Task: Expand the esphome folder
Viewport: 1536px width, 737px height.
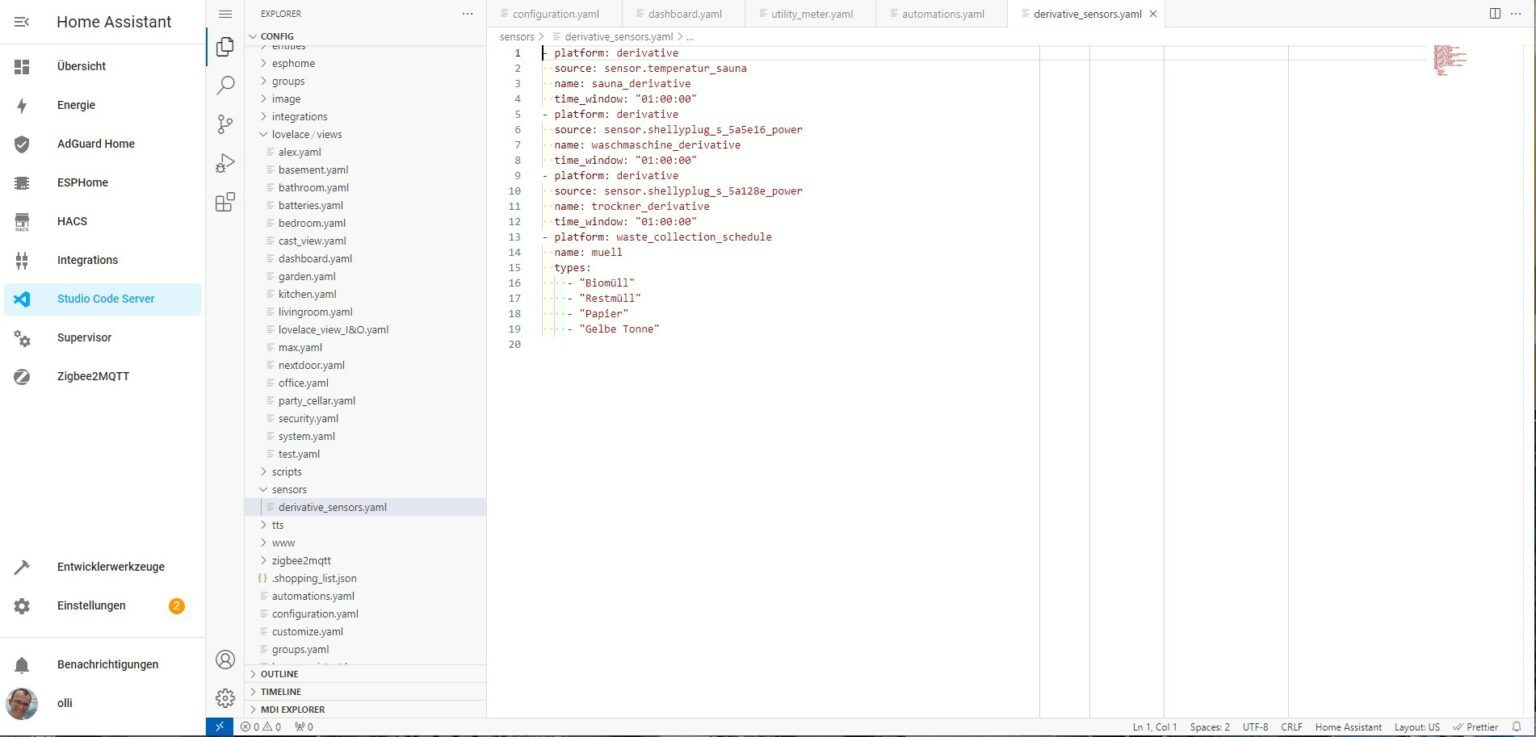Action: (x=293, y=63)
